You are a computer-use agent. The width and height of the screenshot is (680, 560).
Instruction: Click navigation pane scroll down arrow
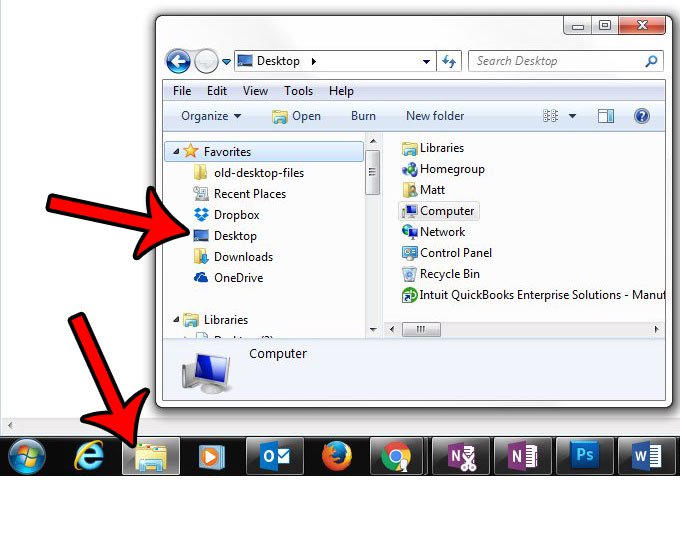[x=373, y=330]
